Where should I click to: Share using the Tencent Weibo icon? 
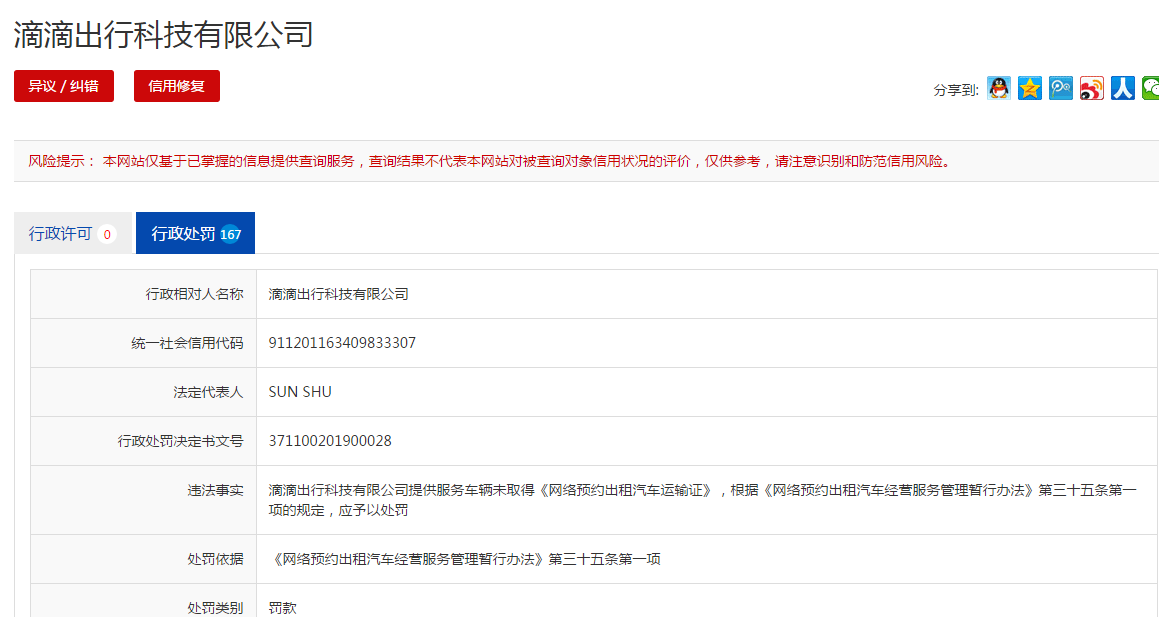click(x=1060, y=88)
